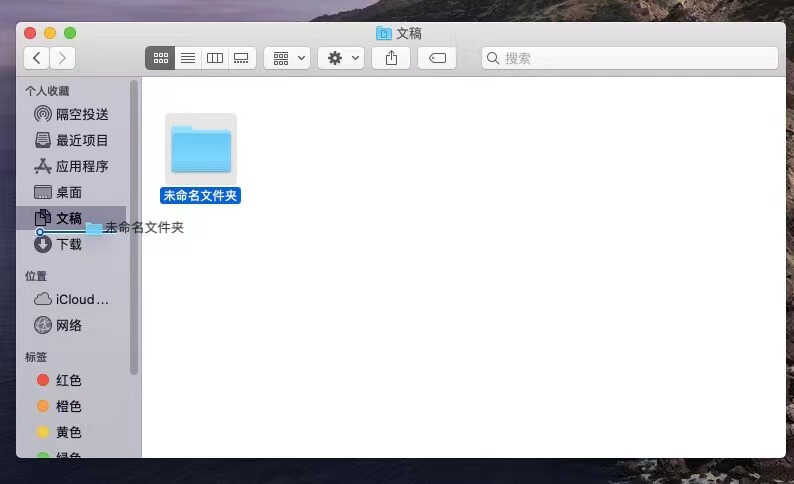Screen dimensions: 794x484
Task: Select the 未命名文件夹 folder thumbnail
Action: tap(201, 149)
